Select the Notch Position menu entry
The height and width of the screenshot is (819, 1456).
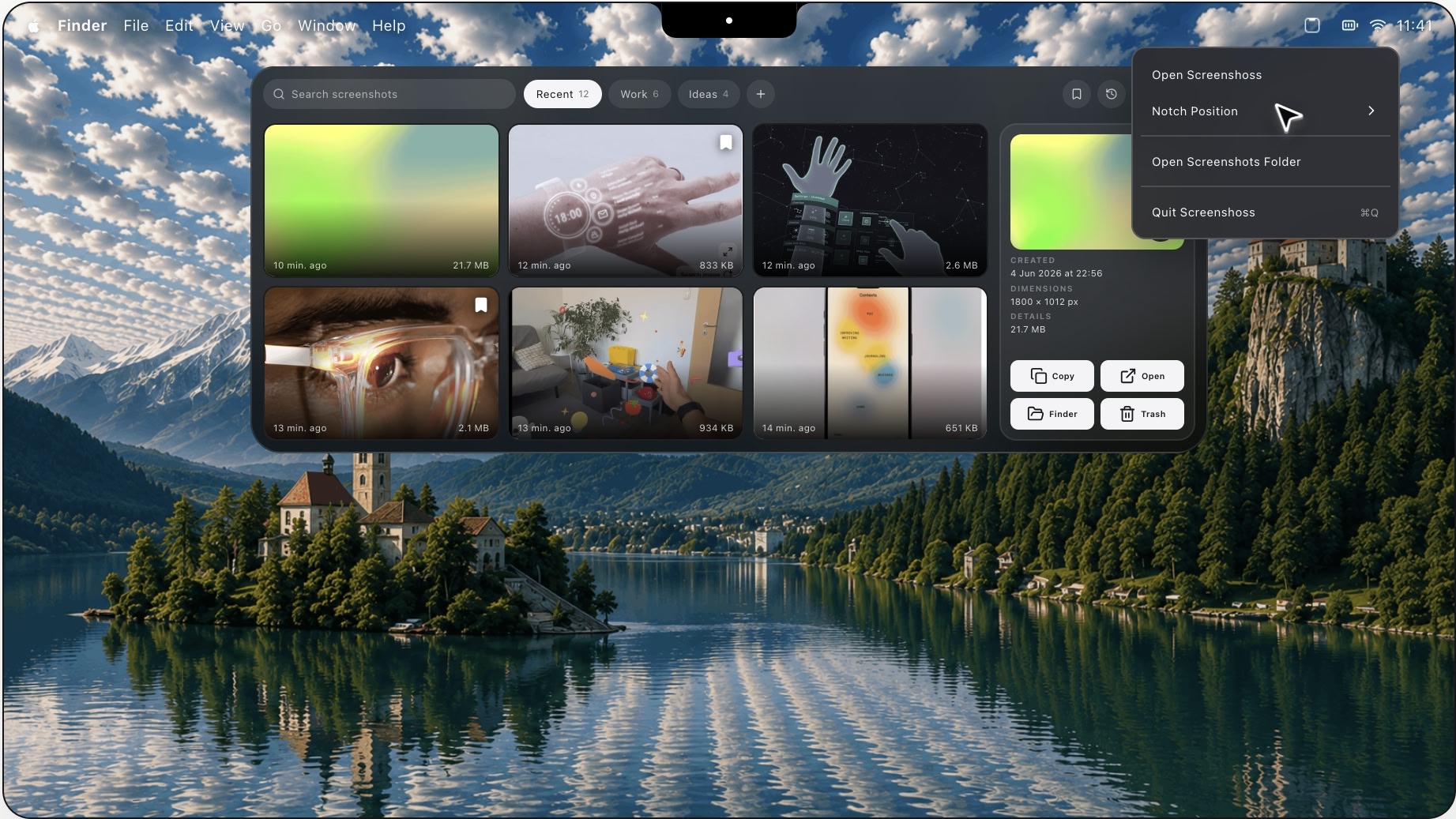pos(1265,111)
